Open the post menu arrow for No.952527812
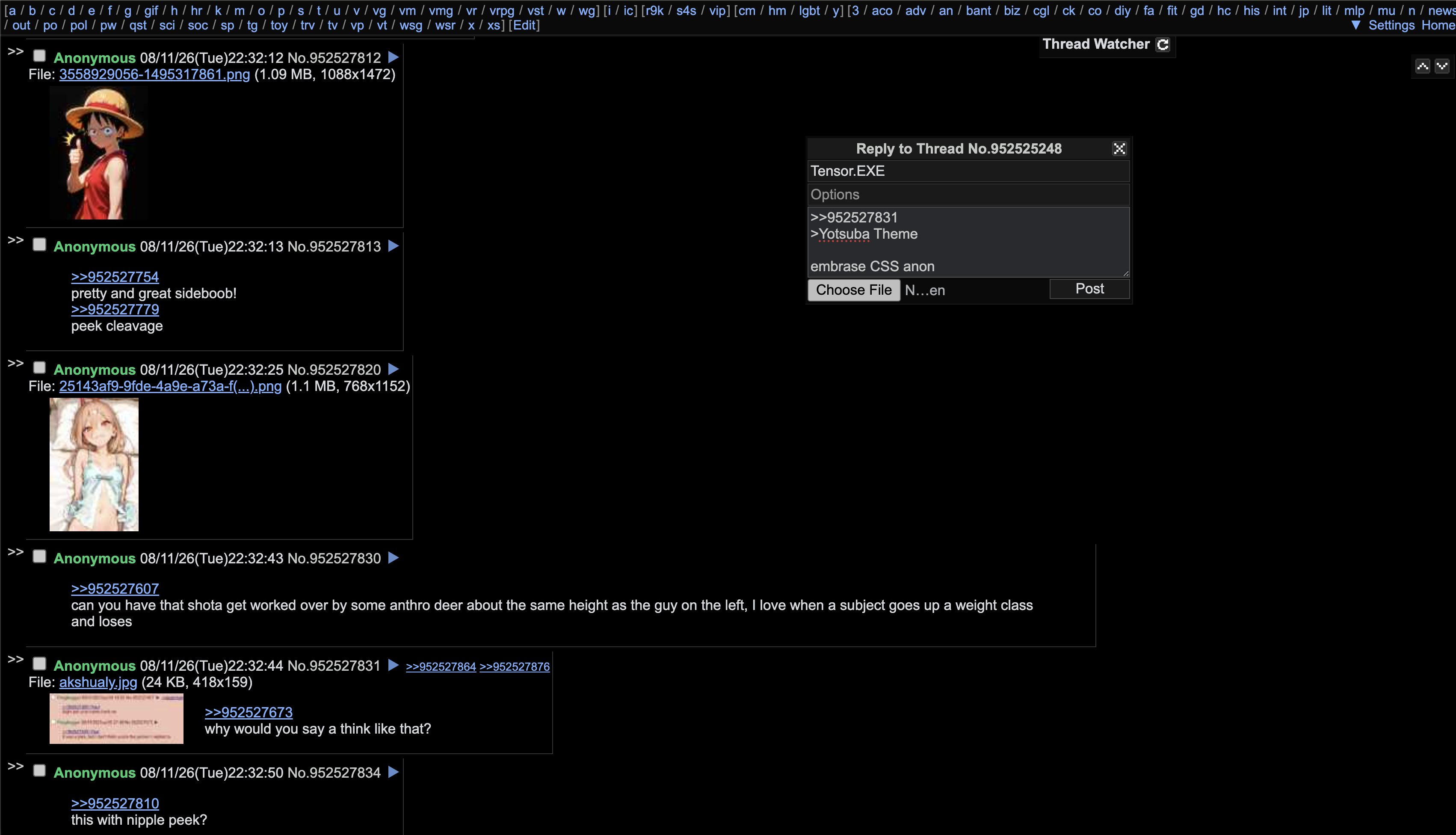 [x=394, y=57]
